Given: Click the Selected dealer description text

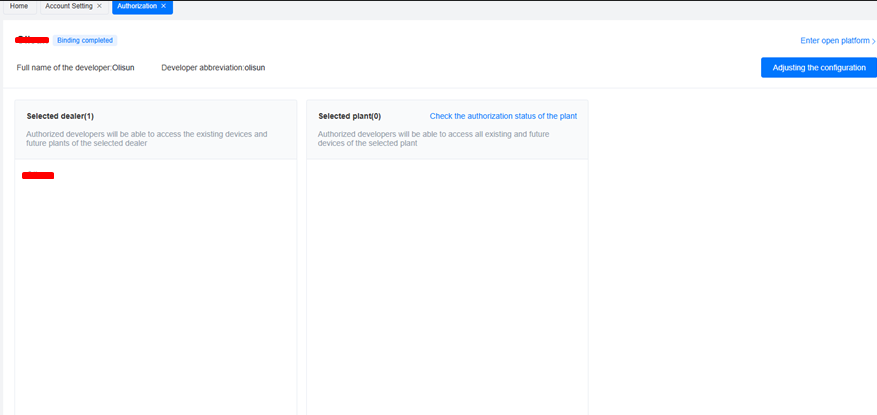Looking at the screenshot, I should click(x=146, y=138).
